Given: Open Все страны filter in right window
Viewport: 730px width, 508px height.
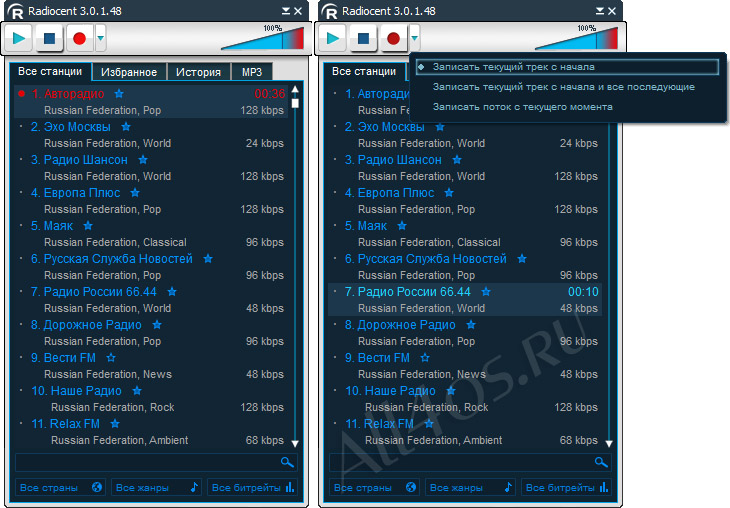Looking at the screenshot, I should pos(374,488).
